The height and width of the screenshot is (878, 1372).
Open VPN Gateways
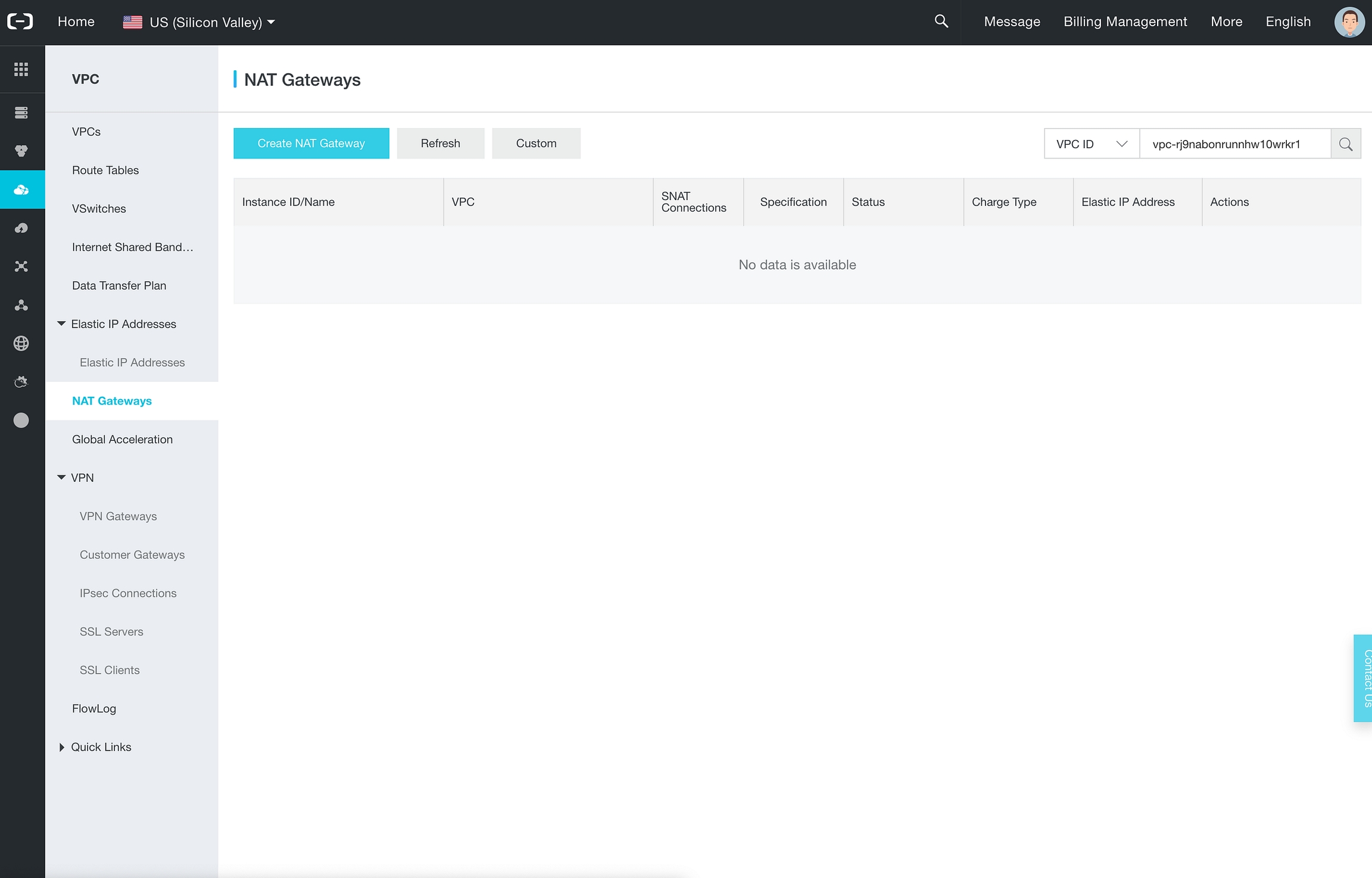click(x=118, y=516)
